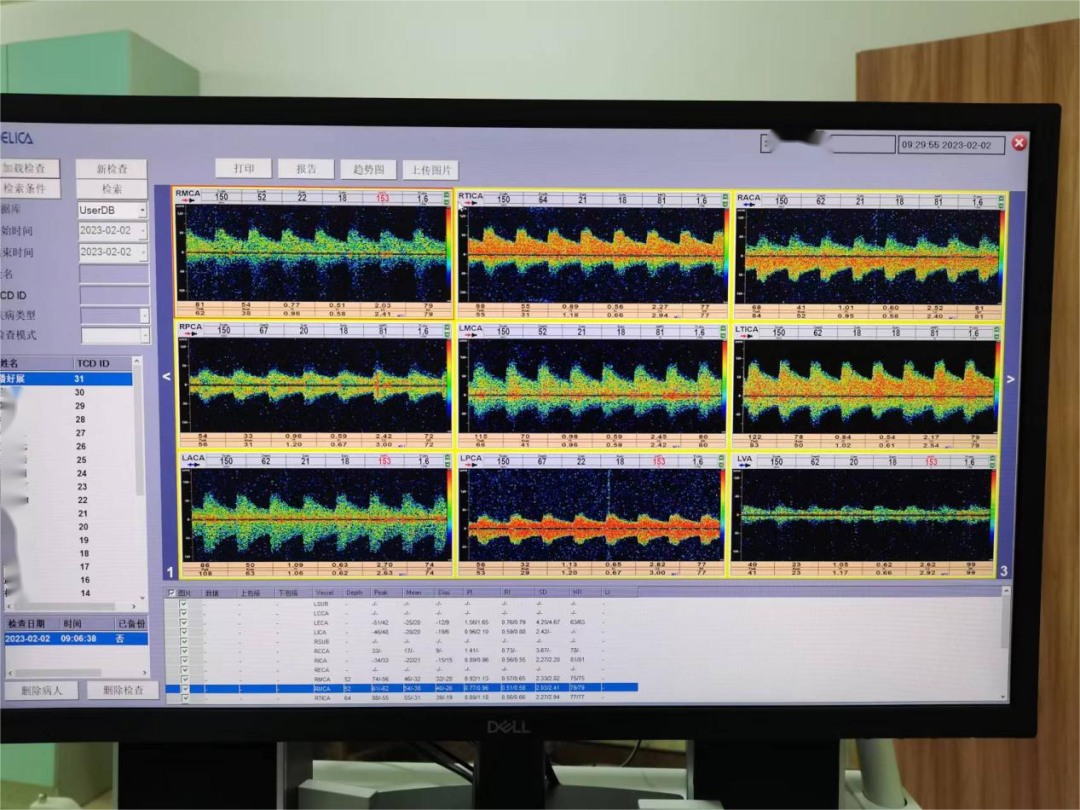This screenshot has height=810, width=1080.
Task: Open the end date 2023-02-02 dropdown
Action: pos(143,252)
